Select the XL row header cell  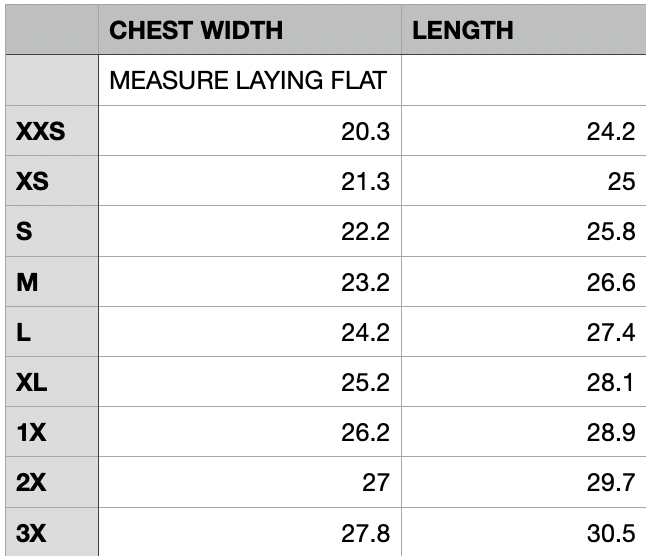52,382
